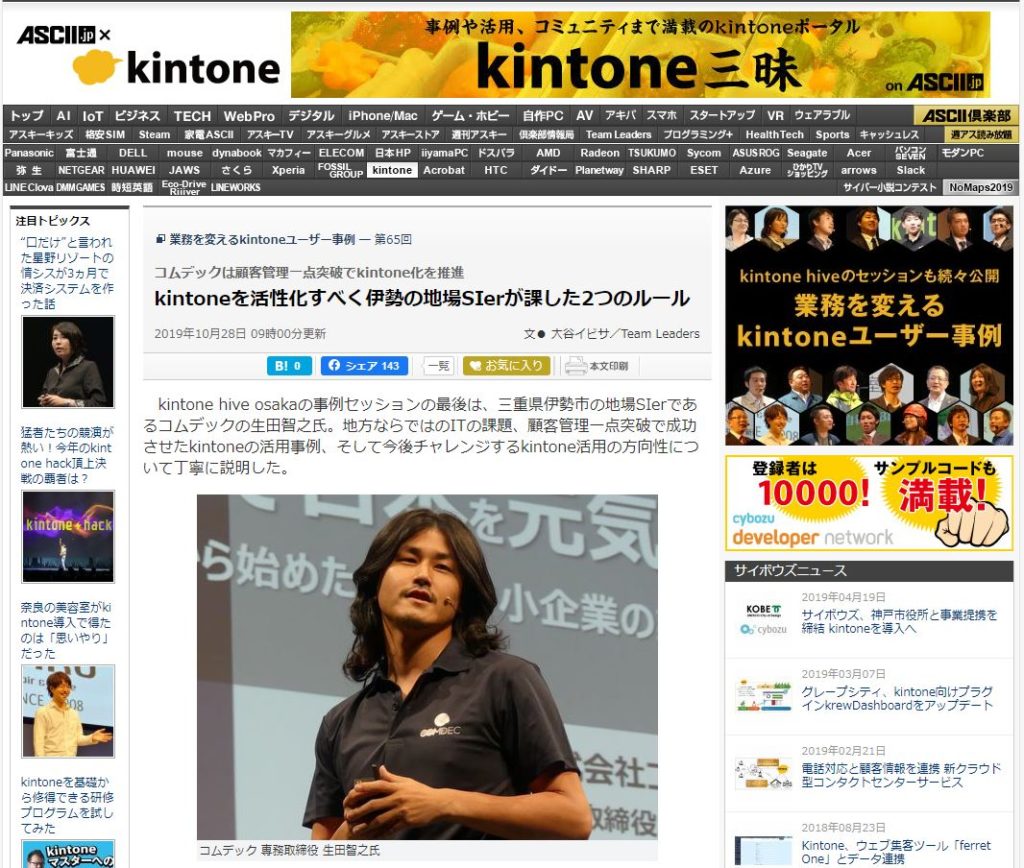1024x868 pixels.
Task: Open the トップ navigation item
Action: tap(27, 116)
